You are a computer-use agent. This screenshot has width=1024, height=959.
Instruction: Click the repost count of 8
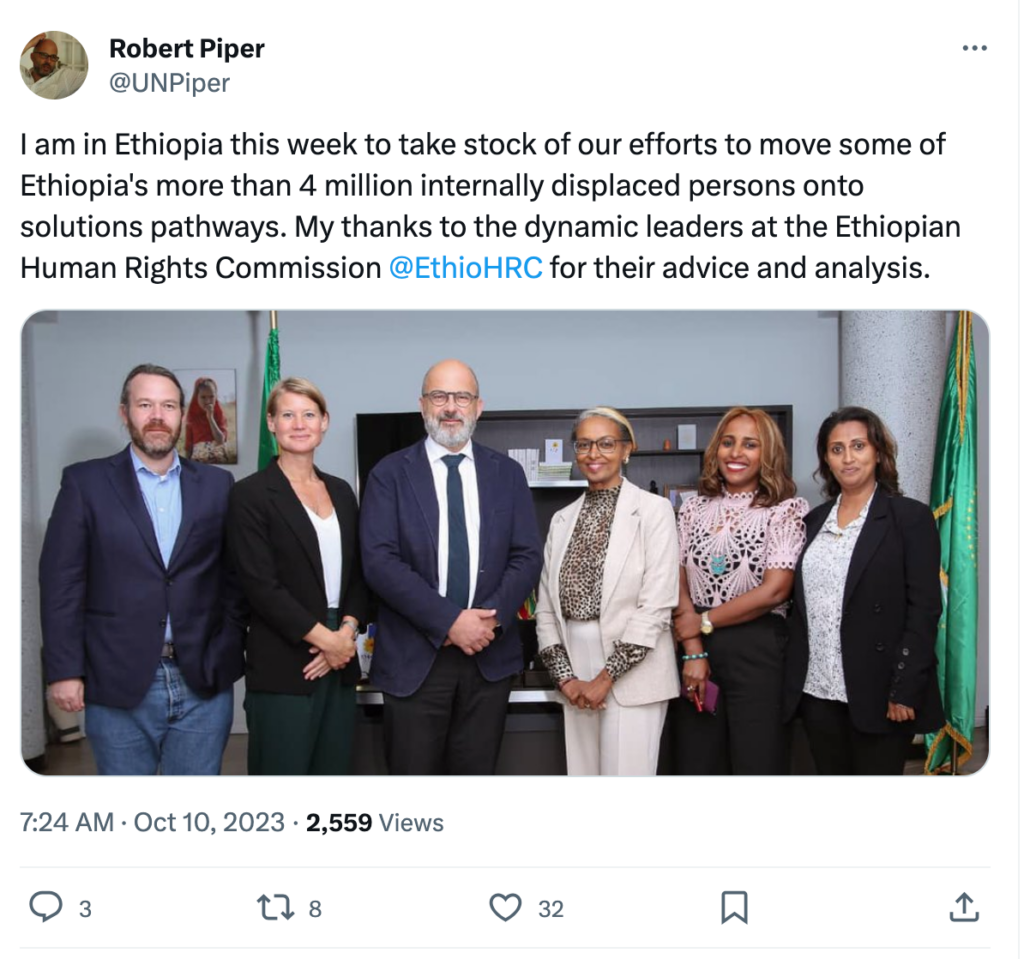pyautogui.click(x=314, y=908)
